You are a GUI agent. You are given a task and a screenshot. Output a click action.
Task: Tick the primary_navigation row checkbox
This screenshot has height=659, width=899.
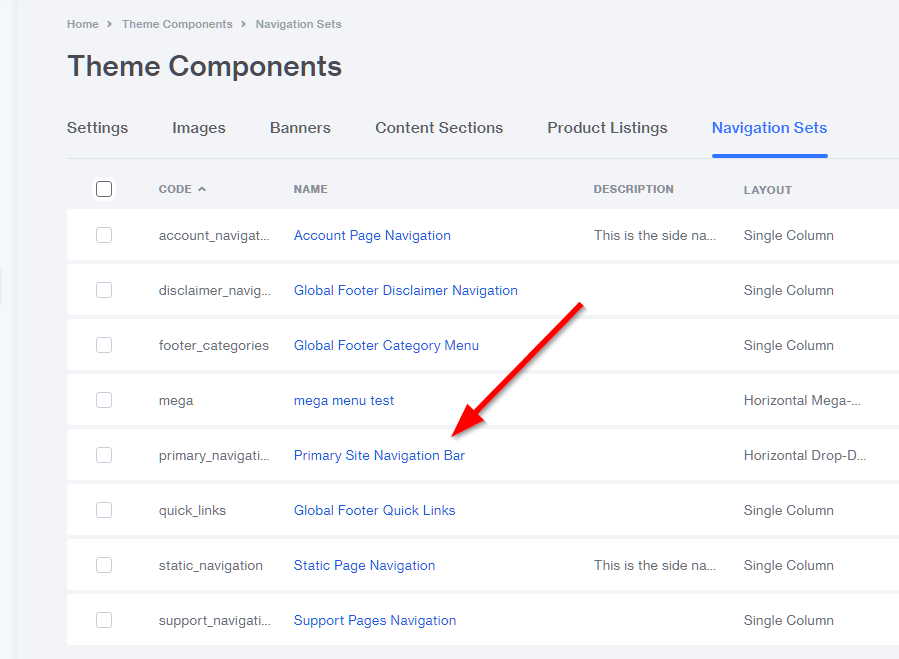pyautogui.click(x=104, y=455)
